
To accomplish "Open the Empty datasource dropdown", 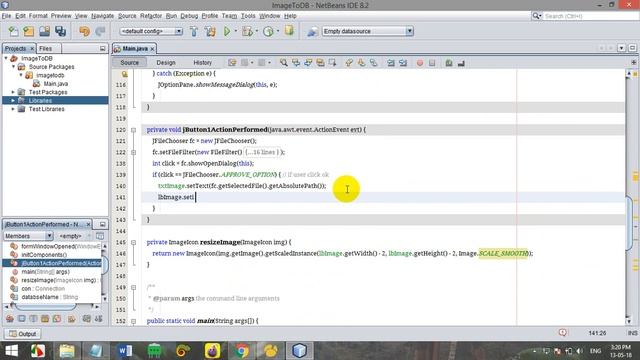I will click(409, 31).
